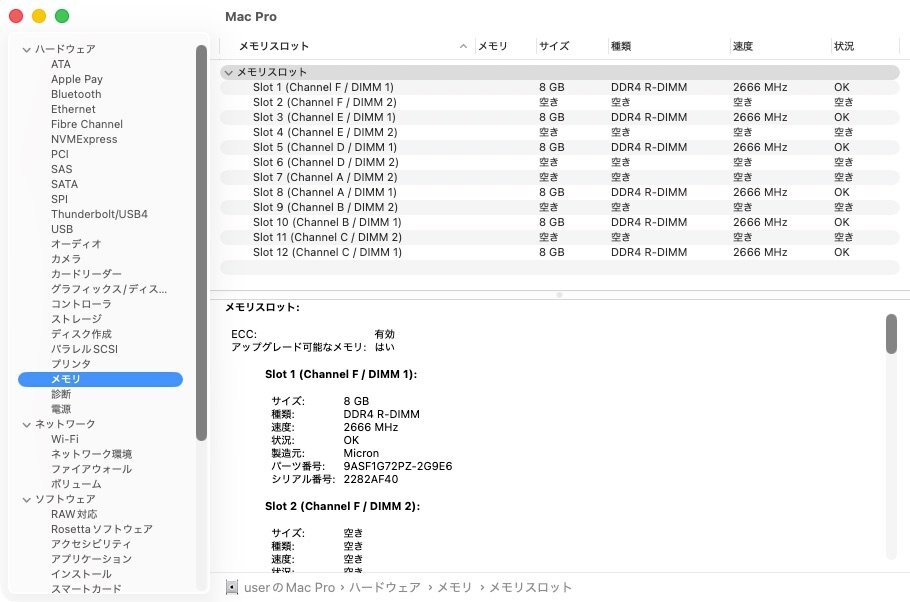This screenshot has height=602, width=910.
Task: Click serial number 2282AF40
Action: coord(371,480)
